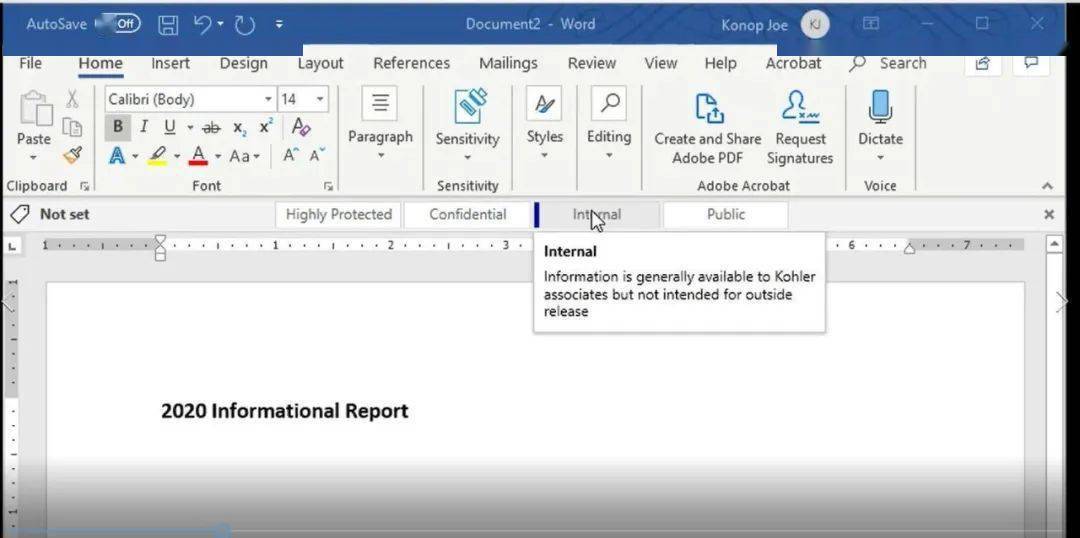Open the font color dropdown arrow
The image size is (1080, 538).
[218, 156]
